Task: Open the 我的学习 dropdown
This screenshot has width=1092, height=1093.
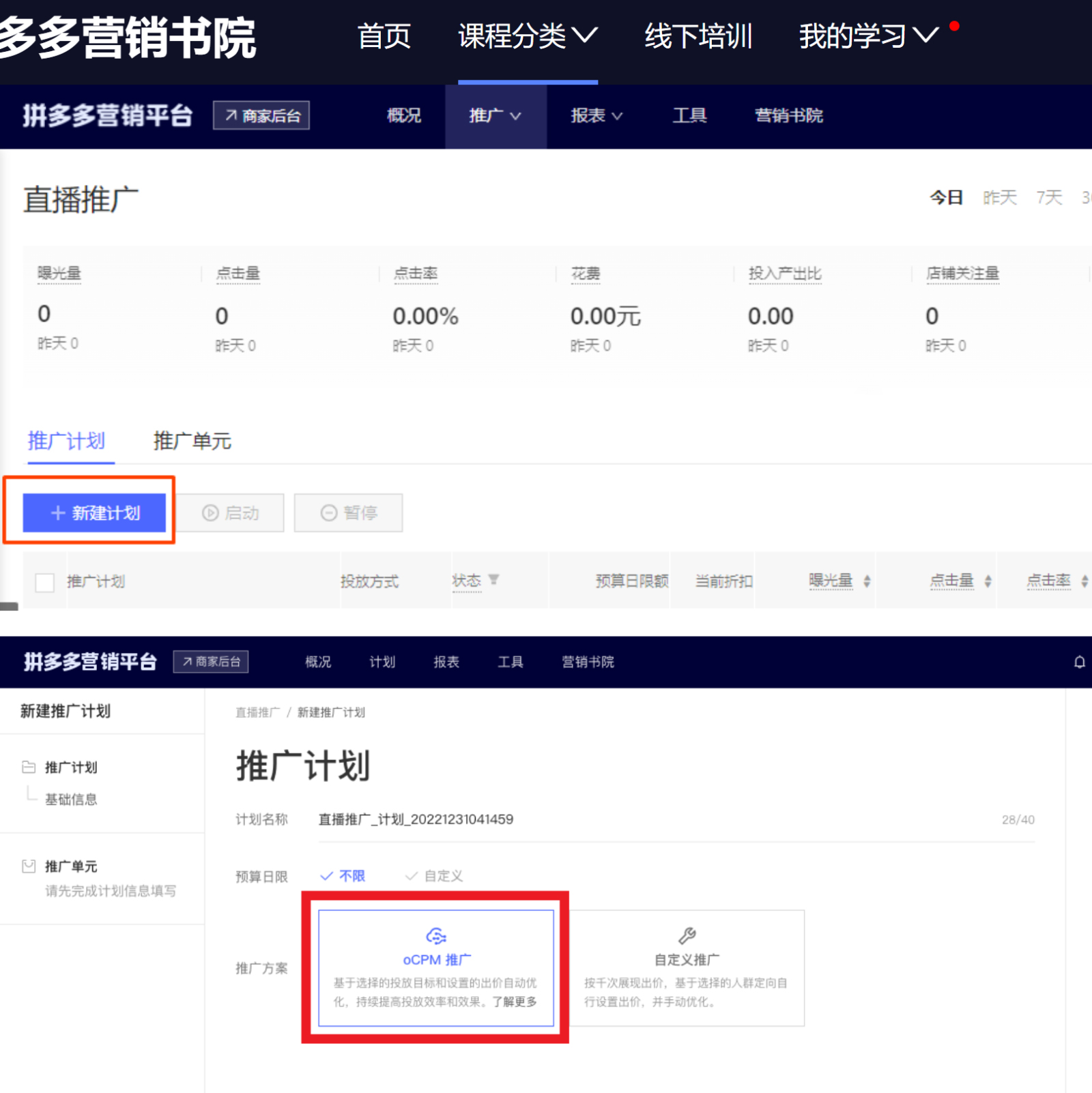Action: [x=867, y=35]
